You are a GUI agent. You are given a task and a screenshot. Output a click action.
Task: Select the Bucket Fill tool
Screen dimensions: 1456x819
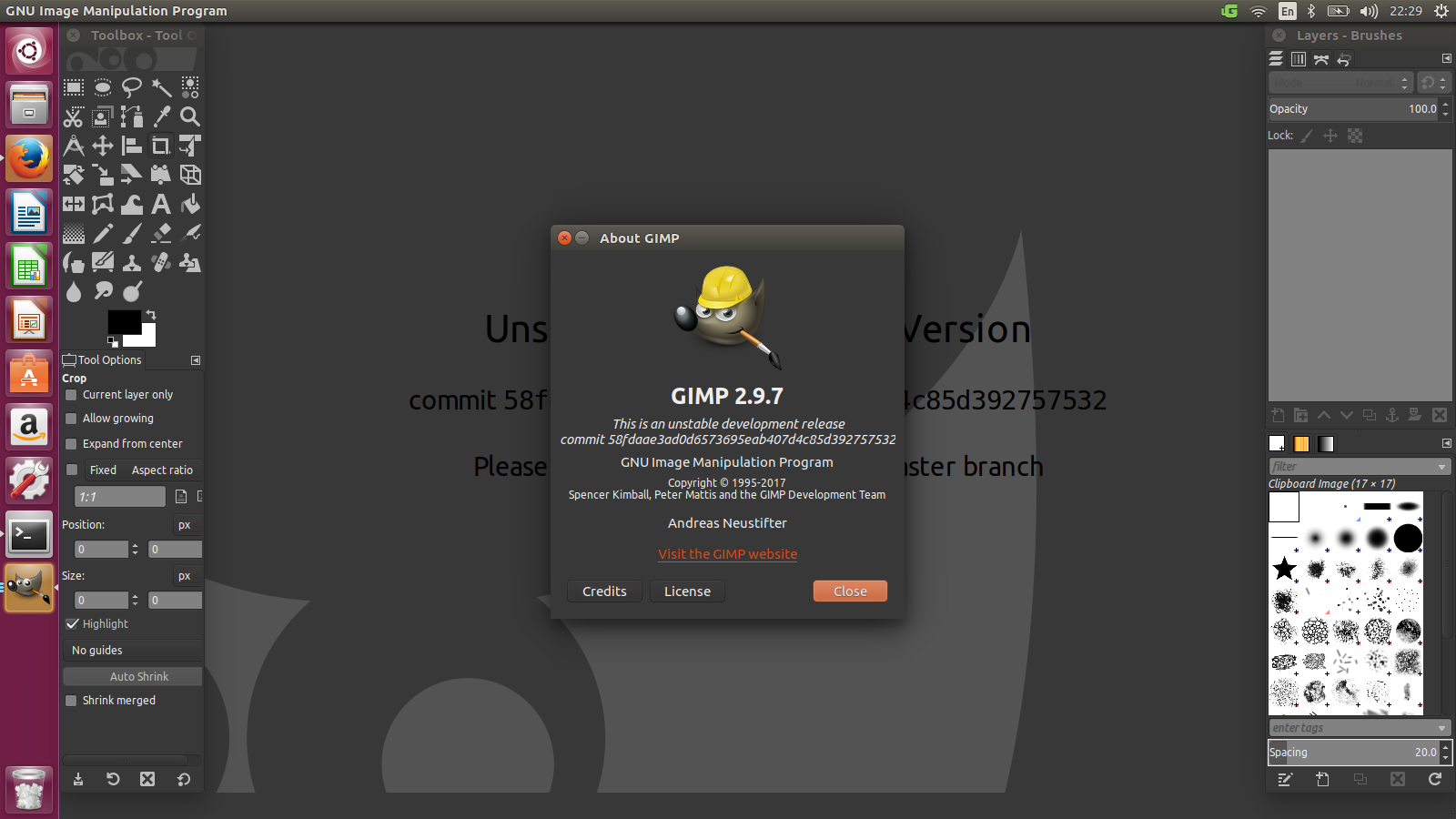190,204
